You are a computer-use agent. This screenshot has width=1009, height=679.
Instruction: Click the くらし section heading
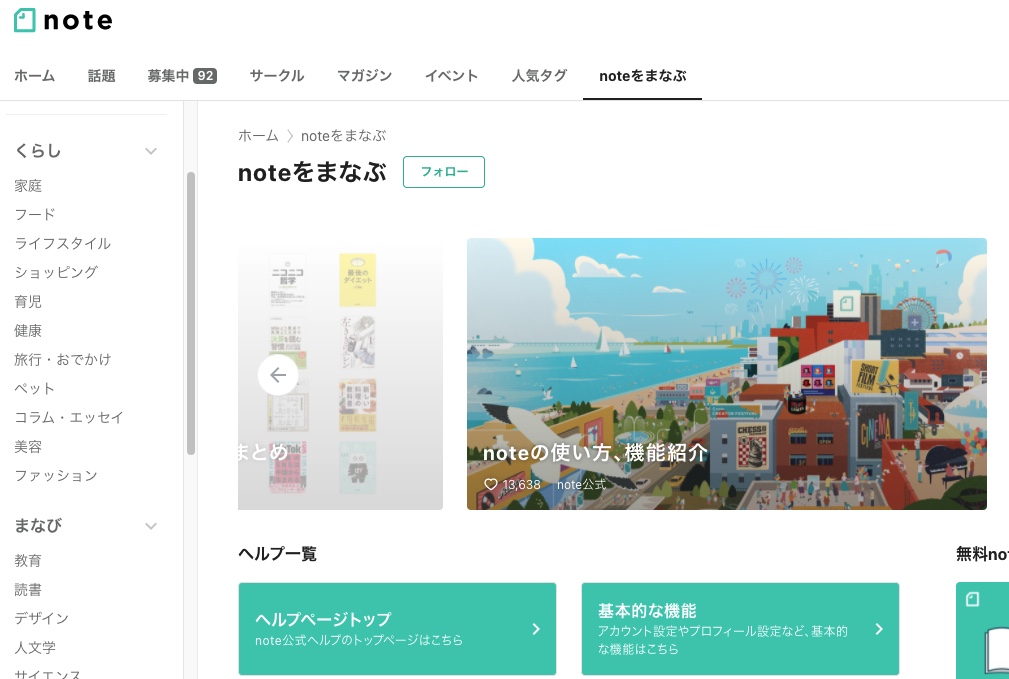coord(38,151)
